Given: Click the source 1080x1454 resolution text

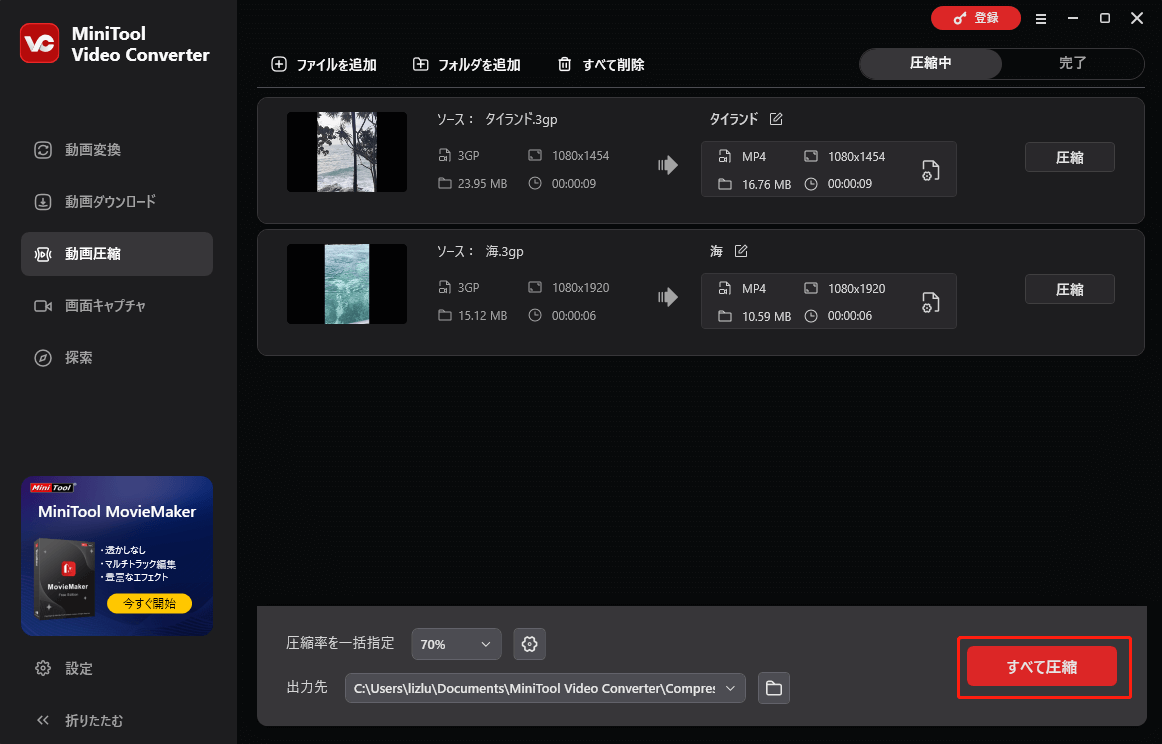Looking at the screenshot, I should [x=580, y=156].
